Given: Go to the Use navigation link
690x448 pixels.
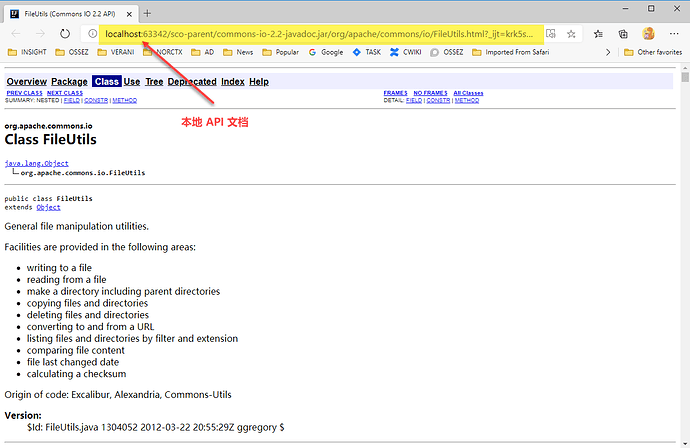Looking at the screenshot, I should pos(132,81).
